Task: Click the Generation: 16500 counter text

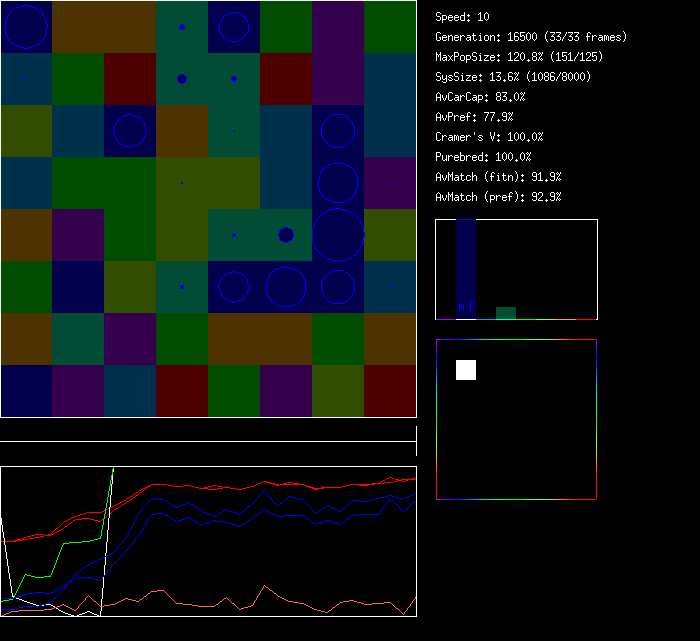Action: click(x=531, y=37)
